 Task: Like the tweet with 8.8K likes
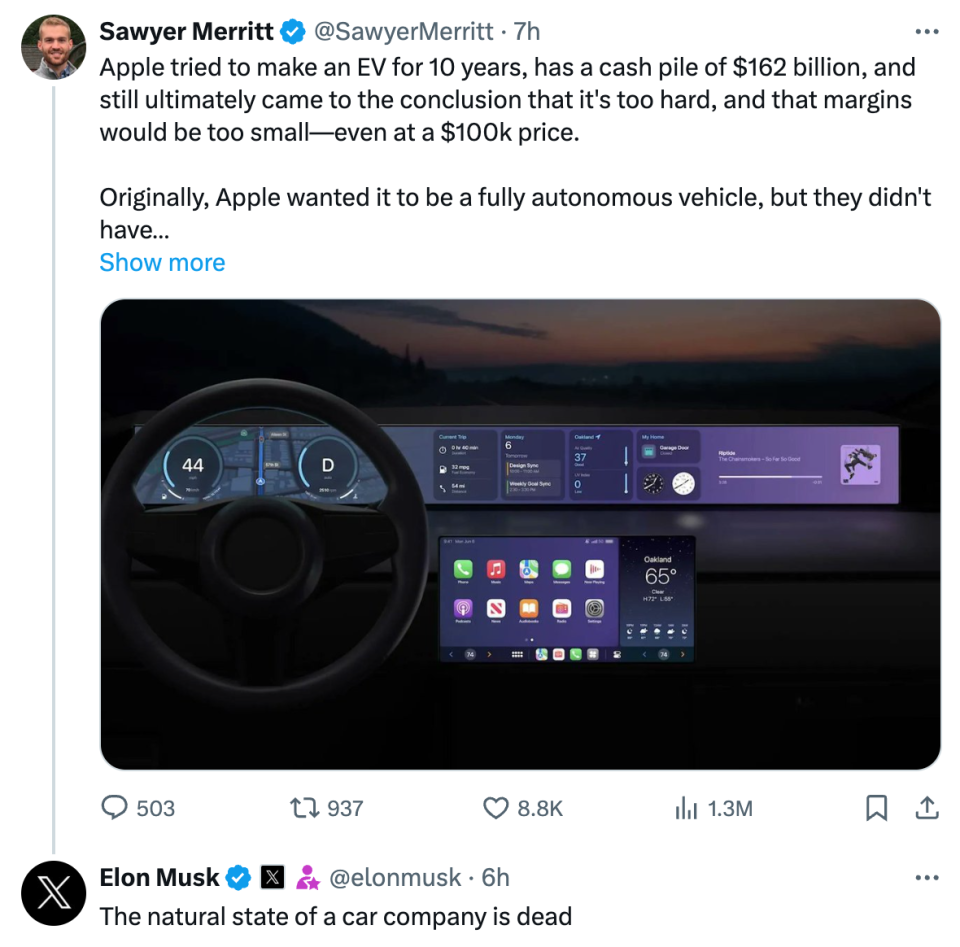[x=496, y=808]
